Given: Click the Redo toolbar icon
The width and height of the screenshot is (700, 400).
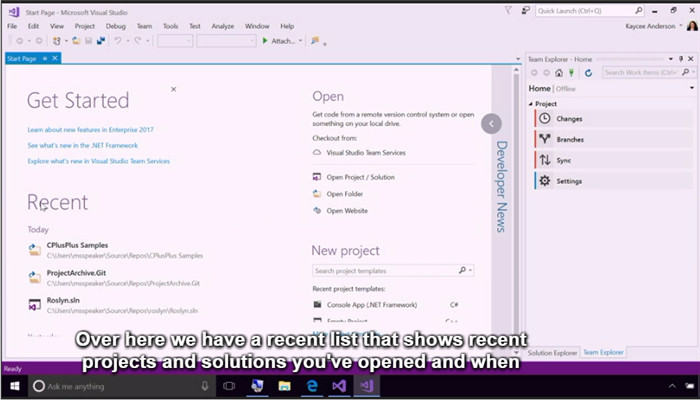Looking at the screenshot, I should pos(138,41).
